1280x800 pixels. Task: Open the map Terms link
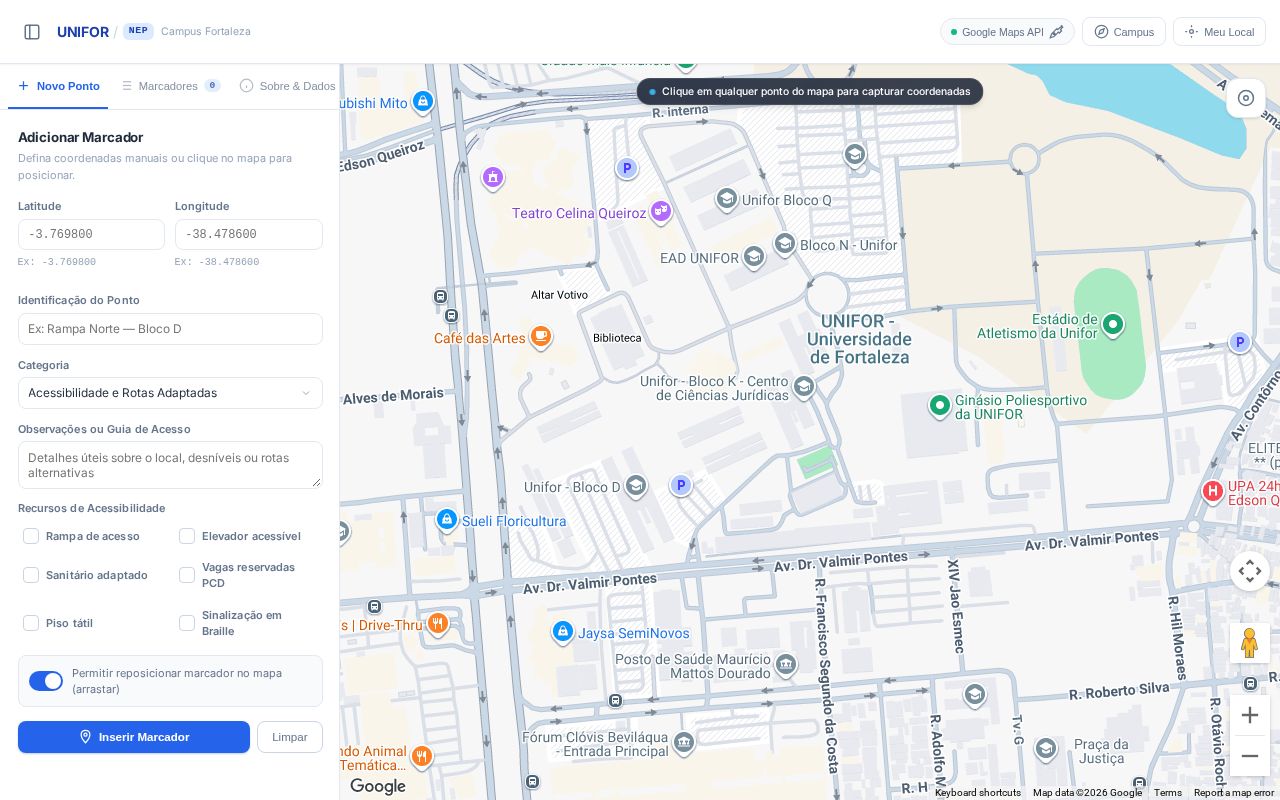click(x=1168, y=793)
